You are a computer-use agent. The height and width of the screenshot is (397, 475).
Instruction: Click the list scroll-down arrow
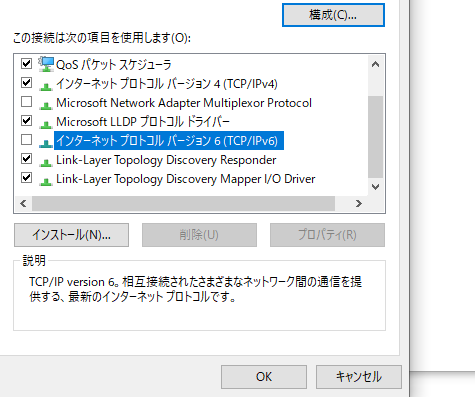pyautogui.click(x=376, y=187)
